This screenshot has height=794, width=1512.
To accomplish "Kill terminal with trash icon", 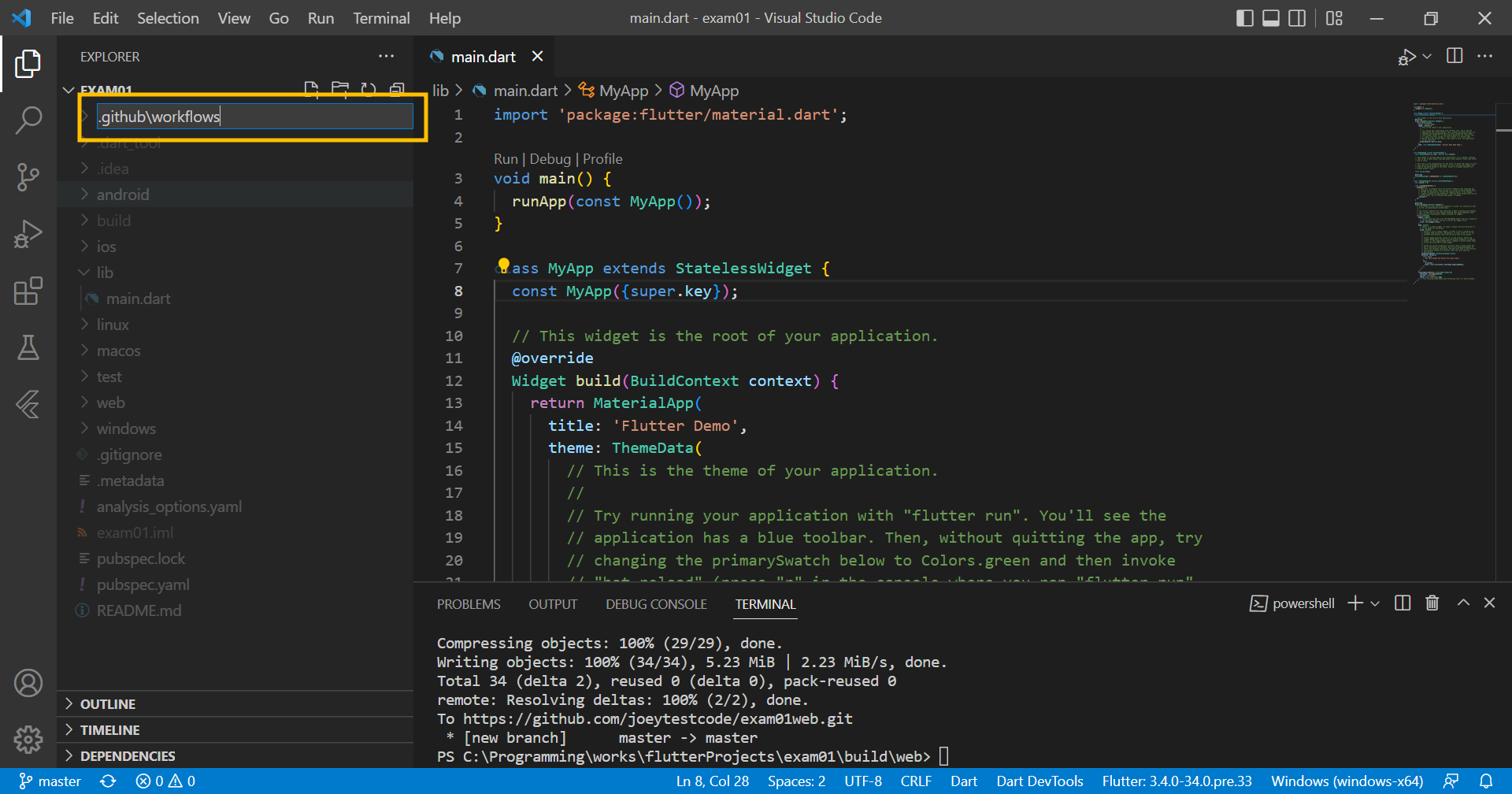I will (x=1432, y=603).
